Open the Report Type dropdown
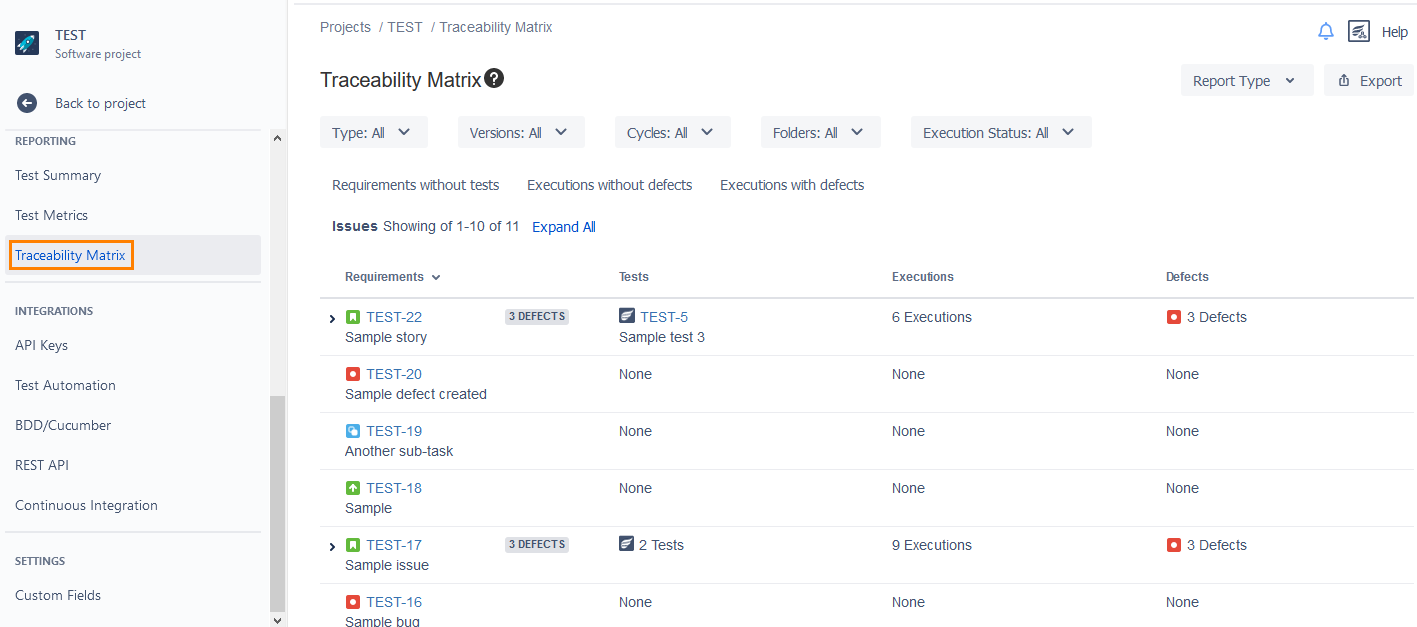Image resolution: width=1417 pixels, height=627 pixels. 1245,81
